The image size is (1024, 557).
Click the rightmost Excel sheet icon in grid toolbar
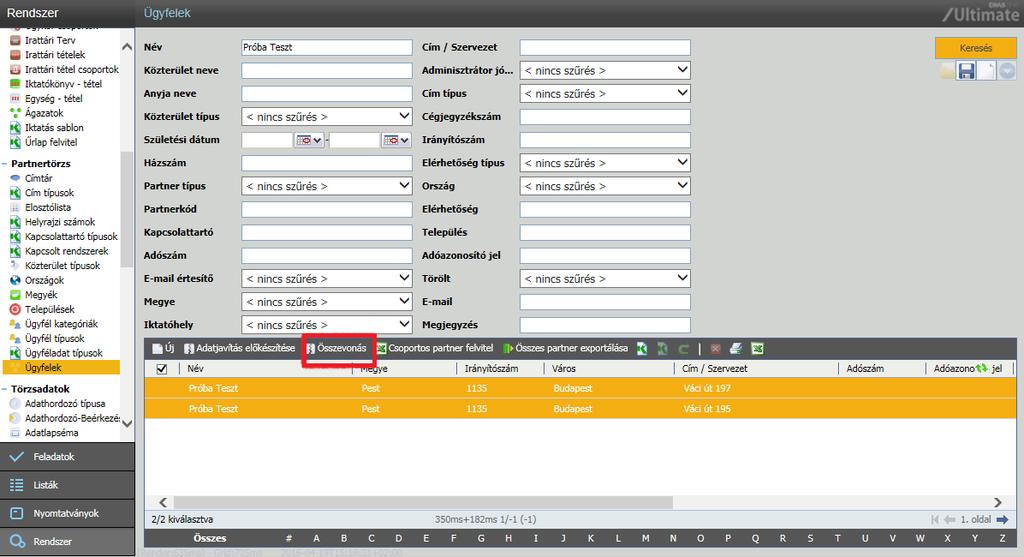pyautogui.click(x=757, y=349)
